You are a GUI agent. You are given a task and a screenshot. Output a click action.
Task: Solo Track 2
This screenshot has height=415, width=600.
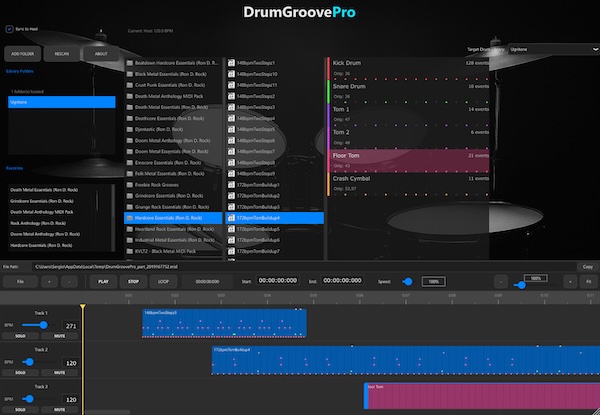tap(20, 373)
